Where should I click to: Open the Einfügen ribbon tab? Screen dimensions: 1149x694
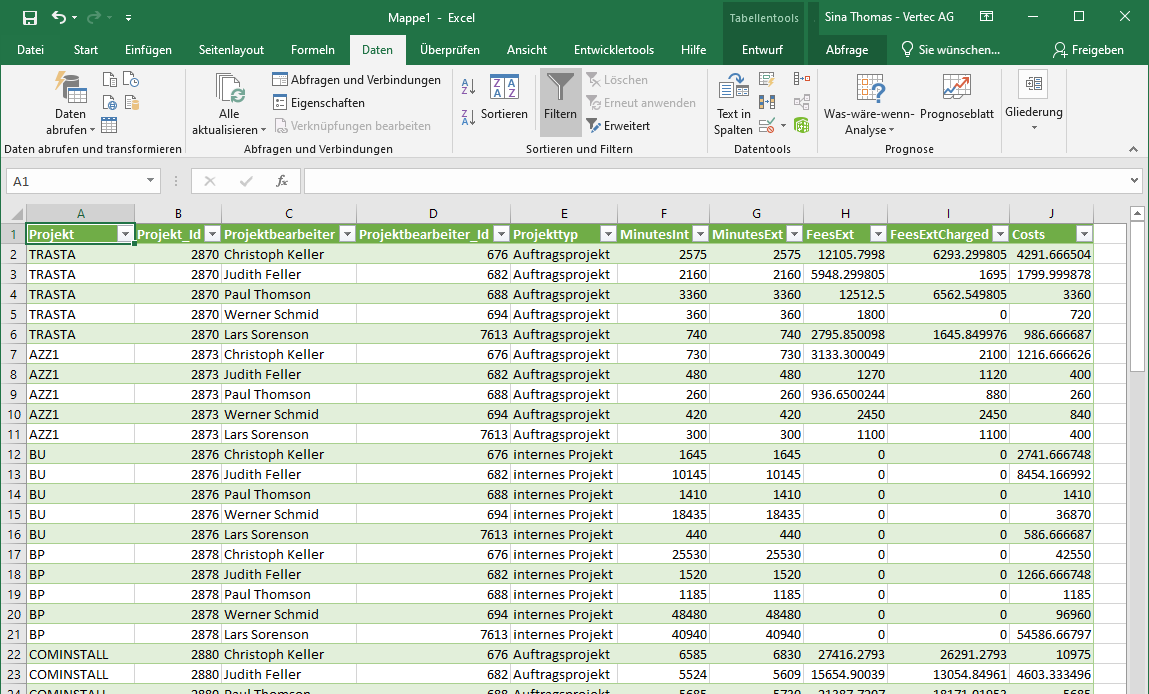tap(148, 50)
